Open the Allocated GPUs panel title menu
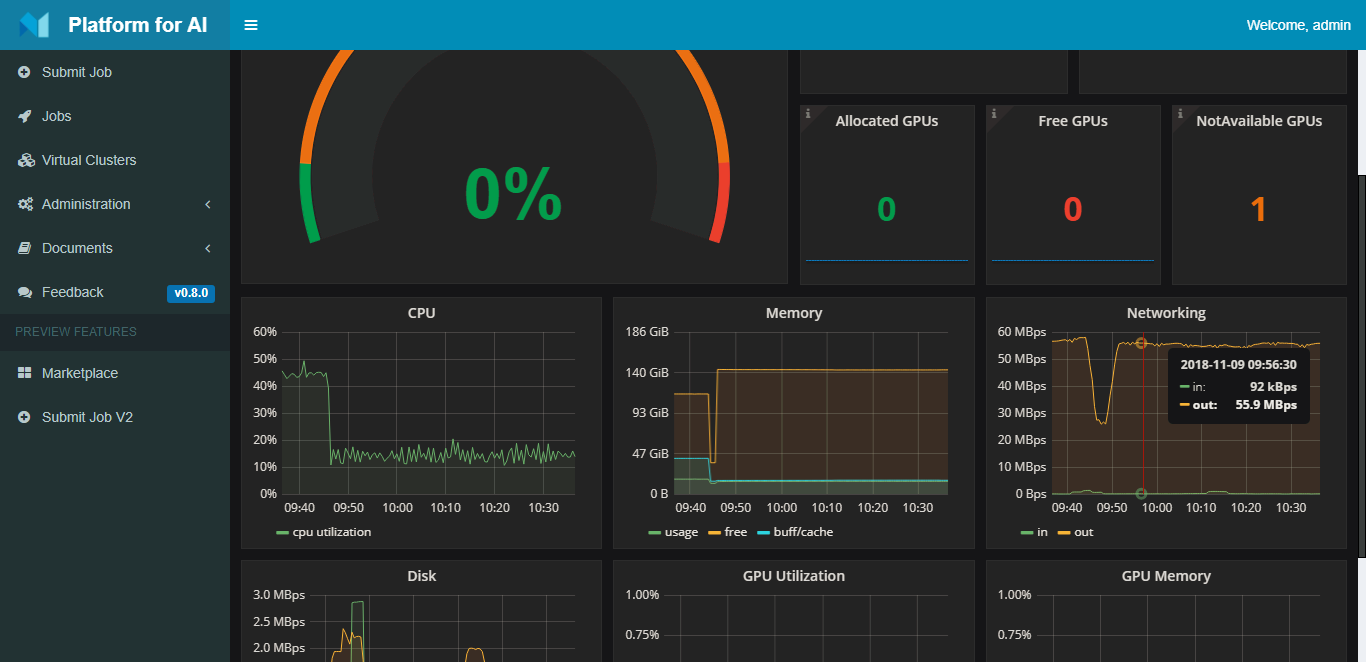1366x662 pixels. tap(887, 121)
